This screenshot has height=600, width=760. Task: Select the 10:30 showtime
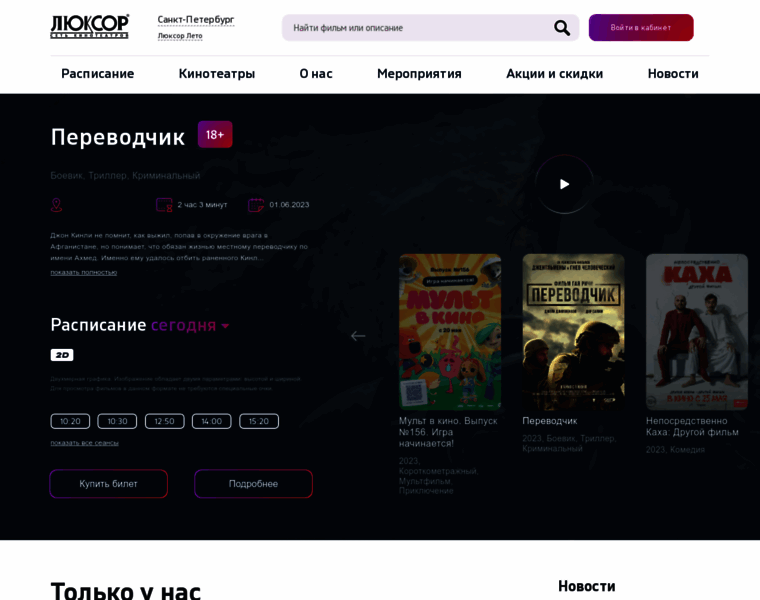pos(117,421)
